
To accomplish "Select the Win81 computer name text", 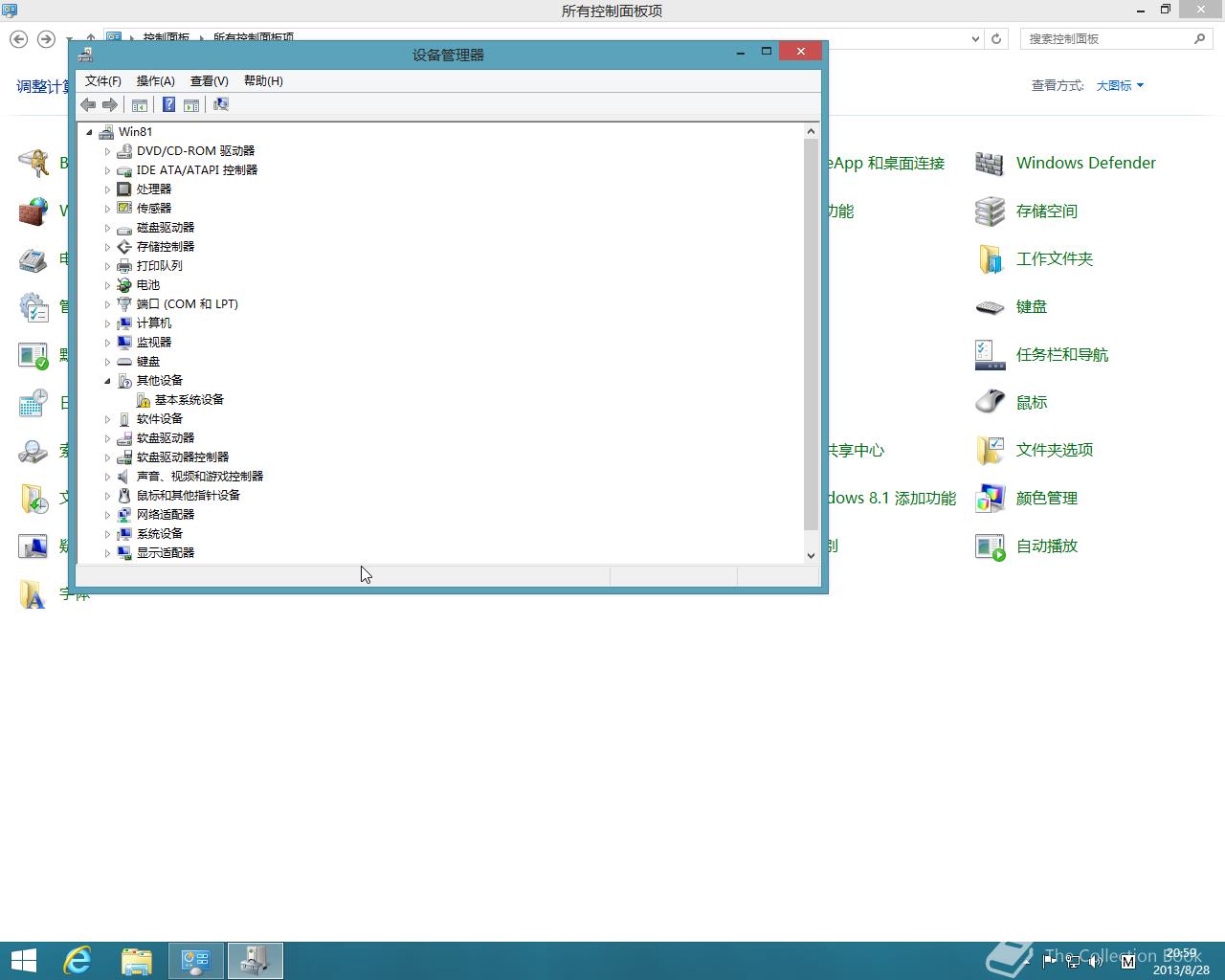I will [135, 131].
